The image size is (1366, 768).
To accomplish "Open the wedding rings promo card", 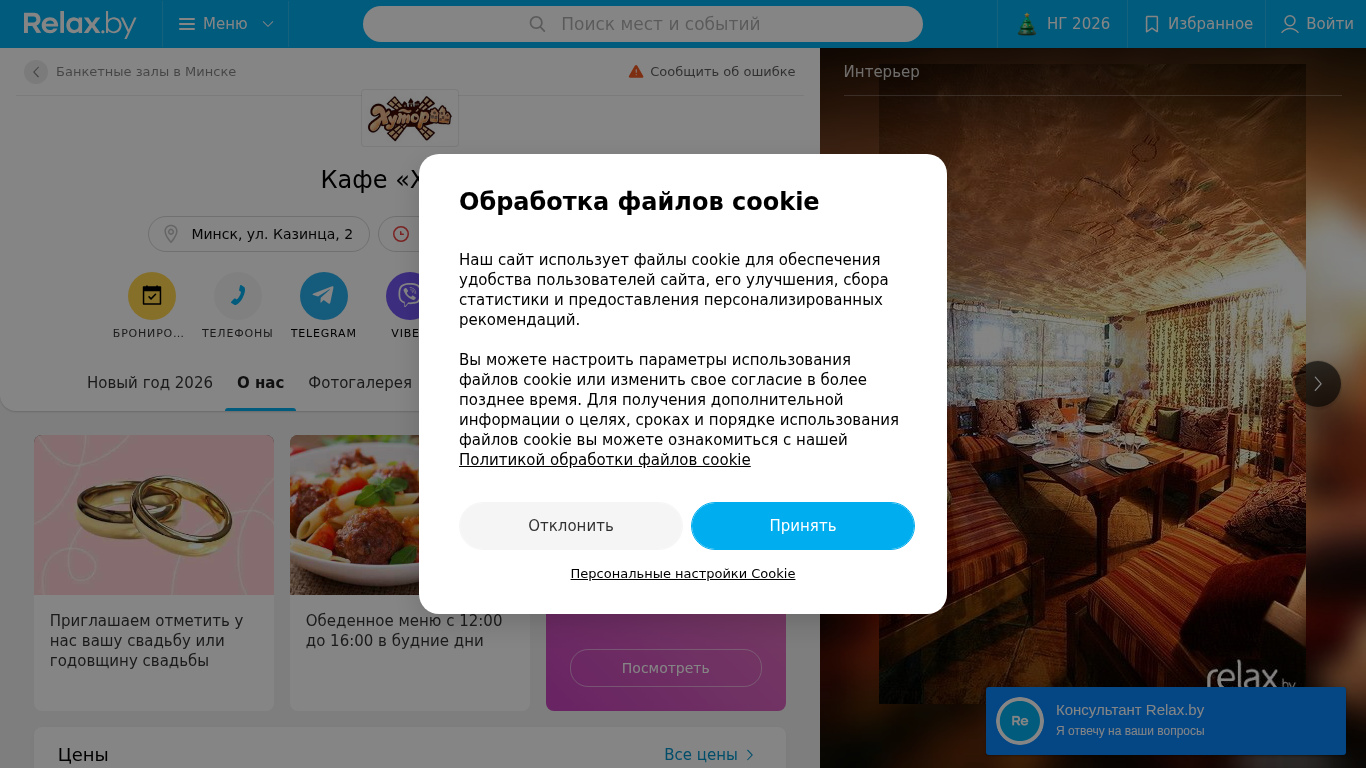I will (x=154, y=573).
